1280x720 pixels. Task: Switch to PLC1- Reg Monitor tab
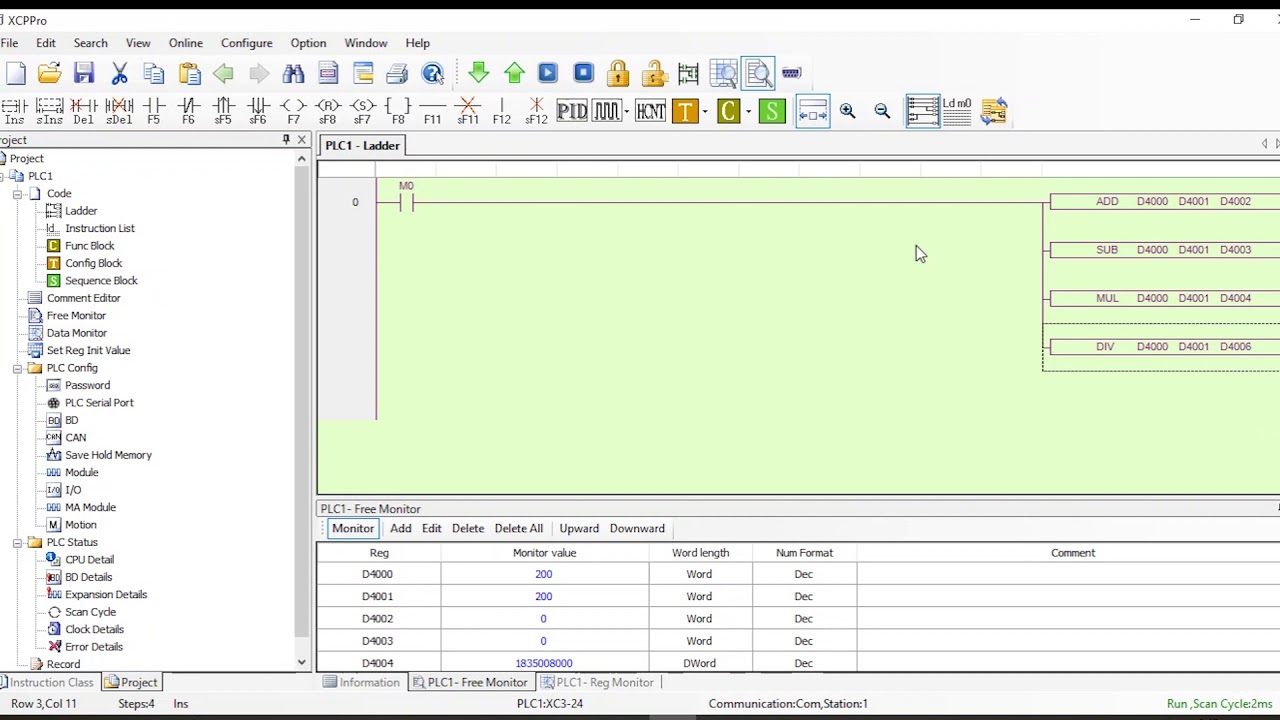[x=596, y=682]
